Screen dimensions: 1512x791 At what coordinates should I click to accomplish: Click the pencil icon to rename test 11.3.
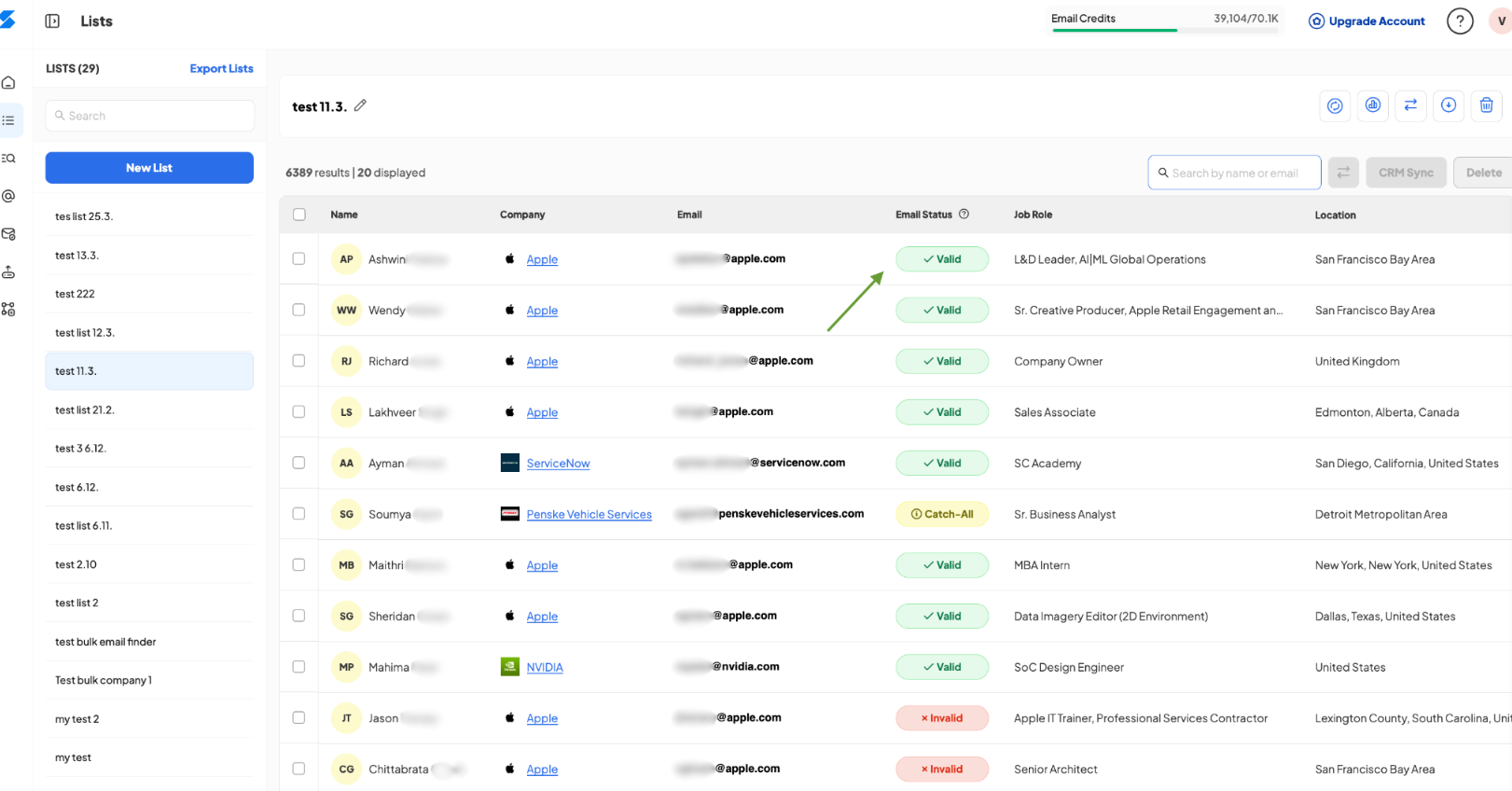(360, 105)
